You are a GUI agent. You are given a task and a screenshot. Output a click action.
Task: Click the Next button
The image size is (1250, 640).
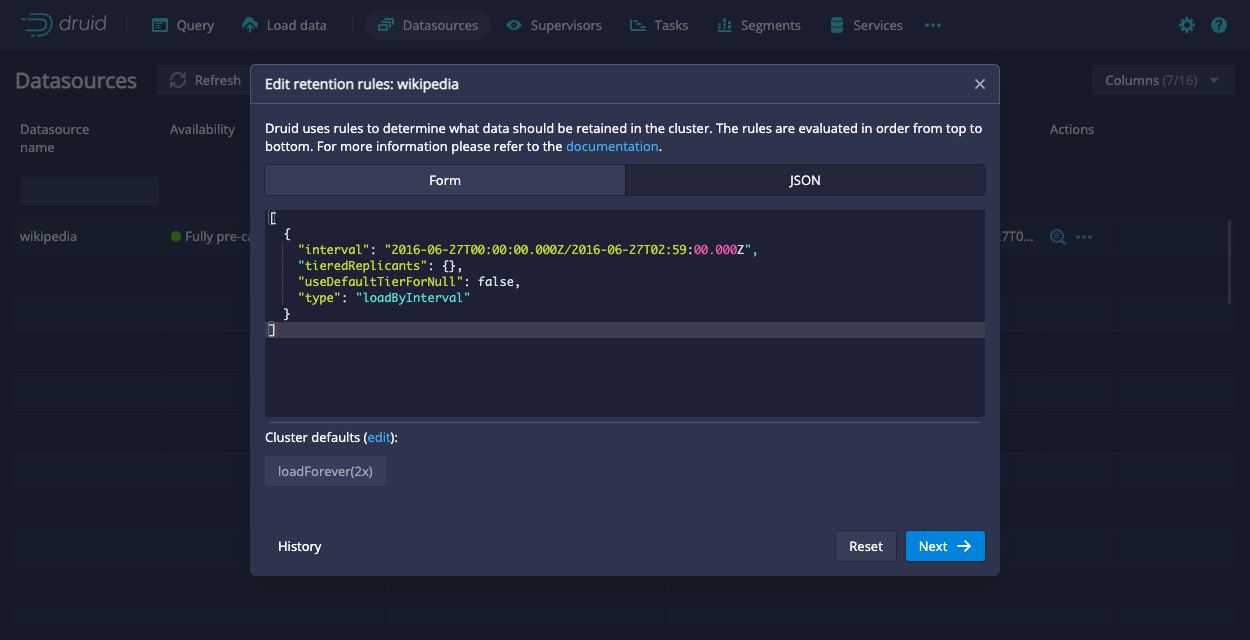click(x=945, y=546)
